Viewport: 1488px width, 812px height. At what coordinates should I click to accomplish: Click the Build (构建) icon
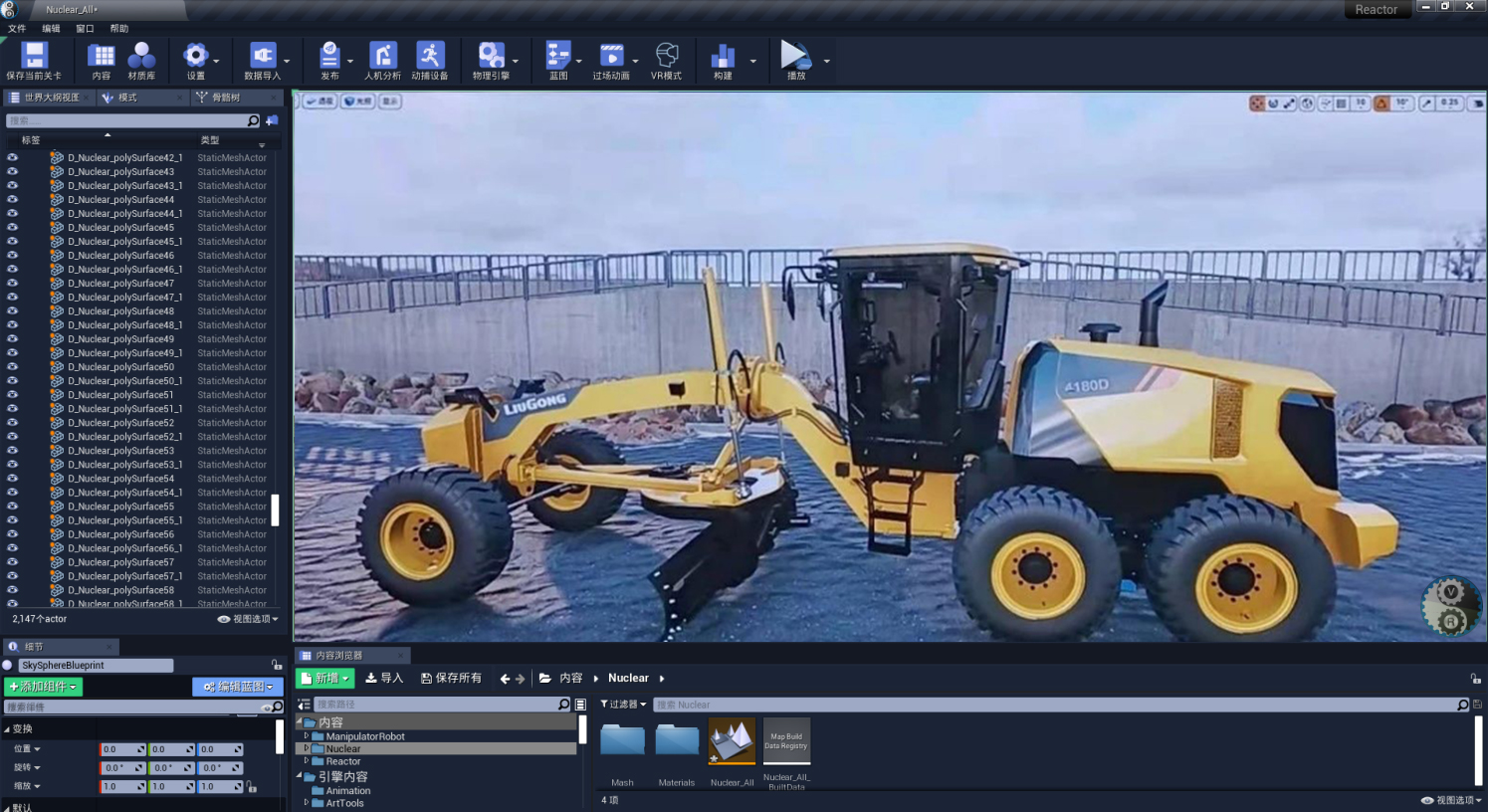coord(723,56)
